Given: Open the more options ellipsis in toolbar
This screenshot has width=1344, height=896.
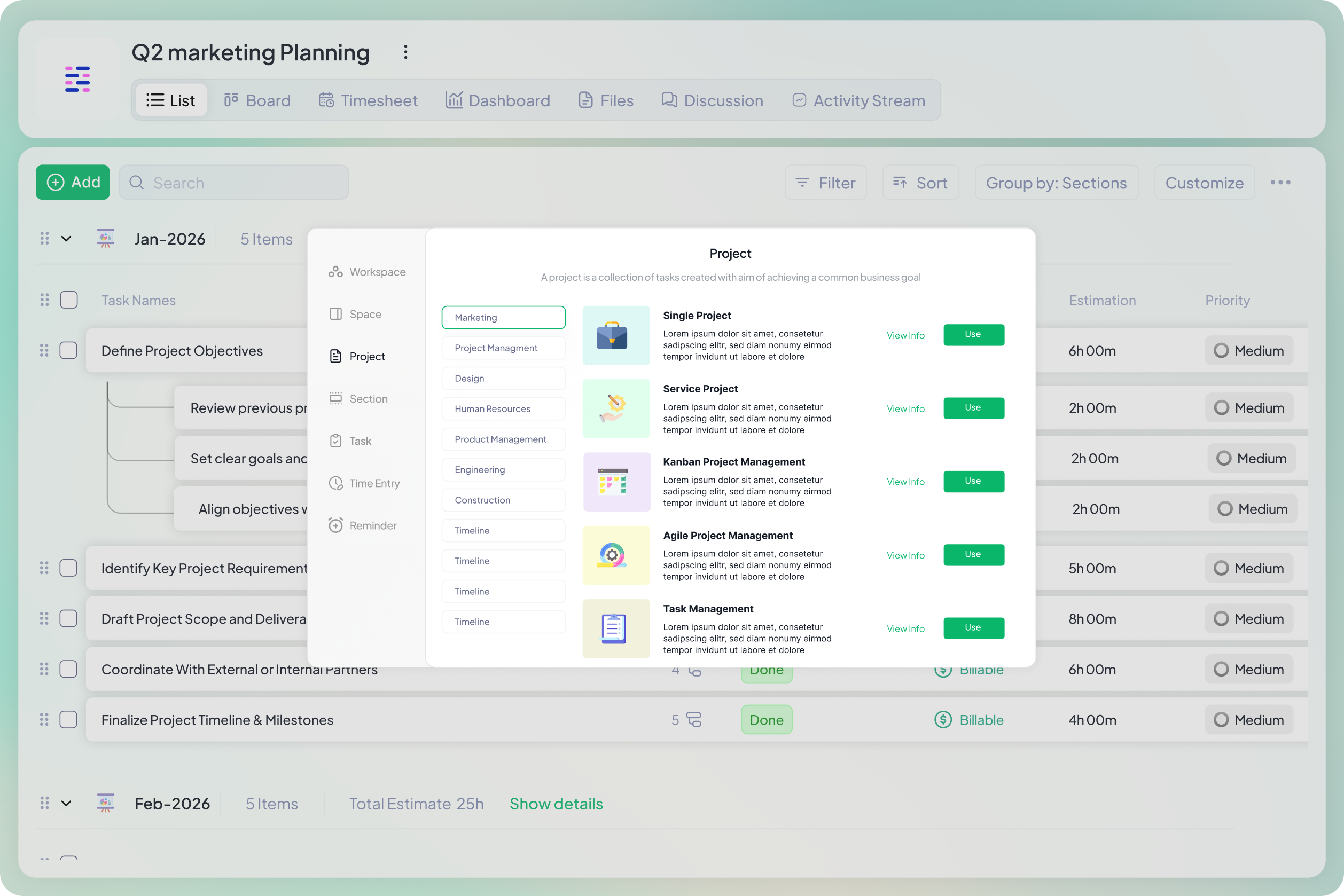Looking at the screenshot, I should click(1280, 182).
